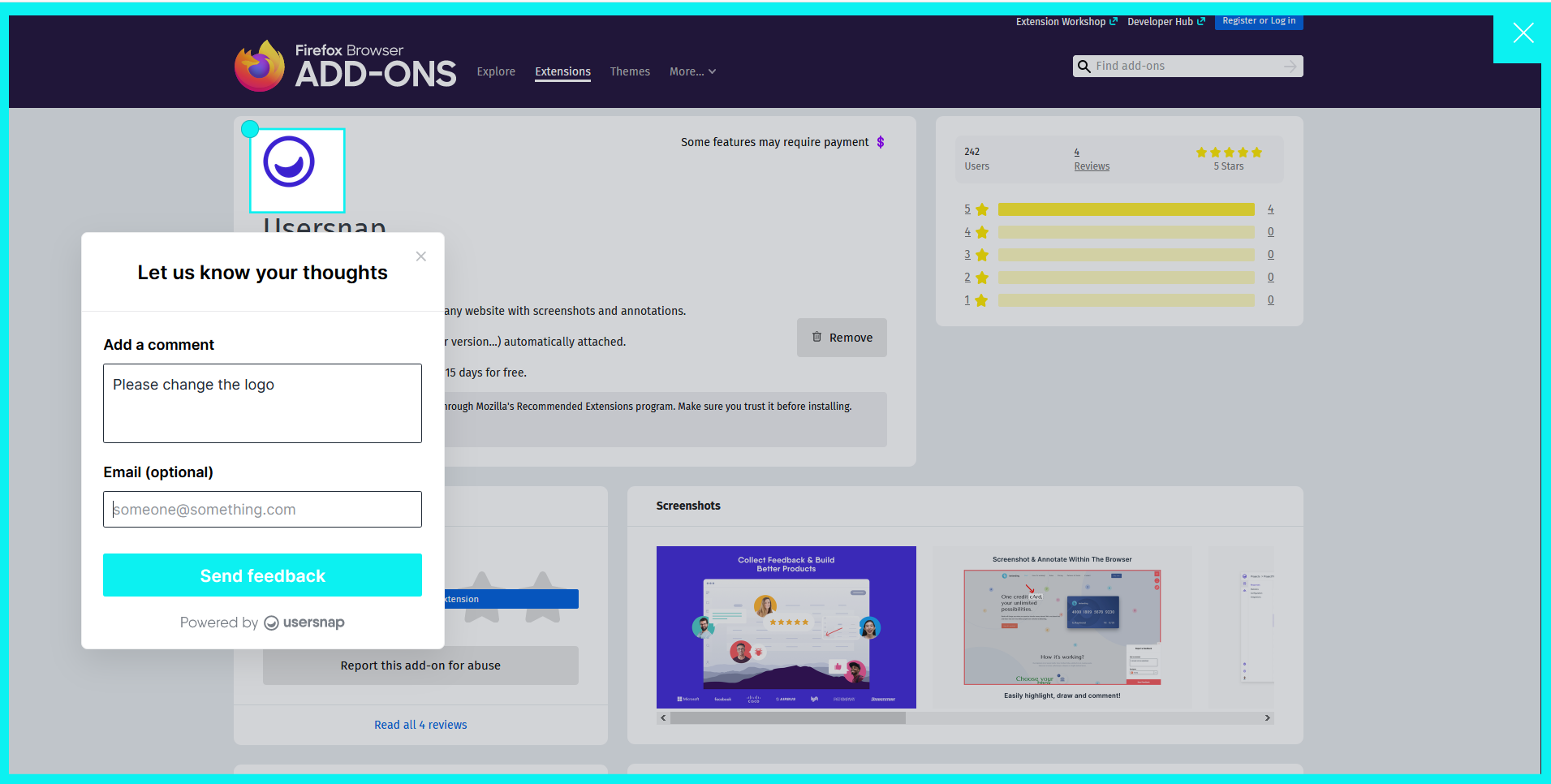1551x784 pixels.
Task: Open the Developer Hub link
Action: click(1166, 22)
